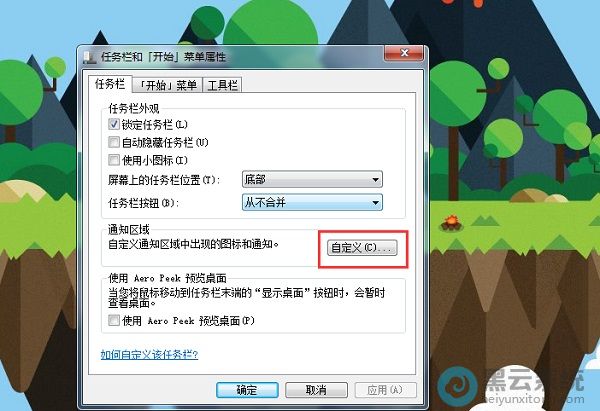Image resolution: width=600 pixels, height=411 pixels.
Task: Close the 任务栏和「开始」菜单属性 dialog
Action: click(x=404, y=53)
